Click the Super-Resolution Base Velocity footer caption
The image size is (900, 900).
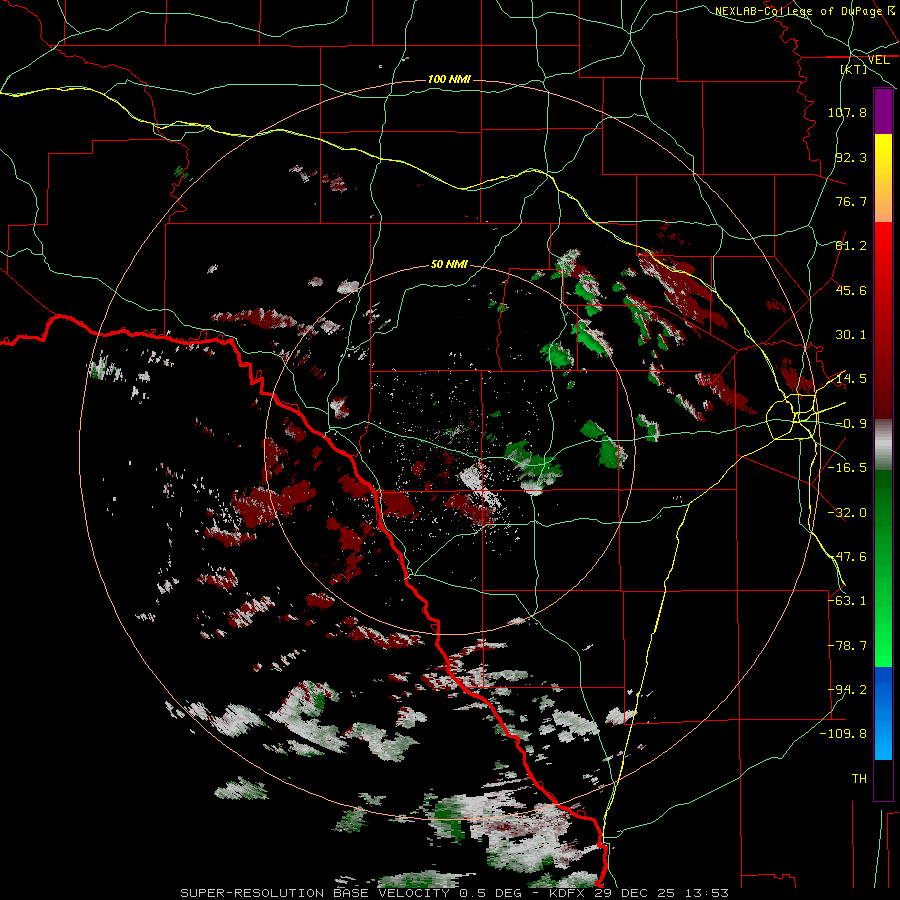(455, 893)
